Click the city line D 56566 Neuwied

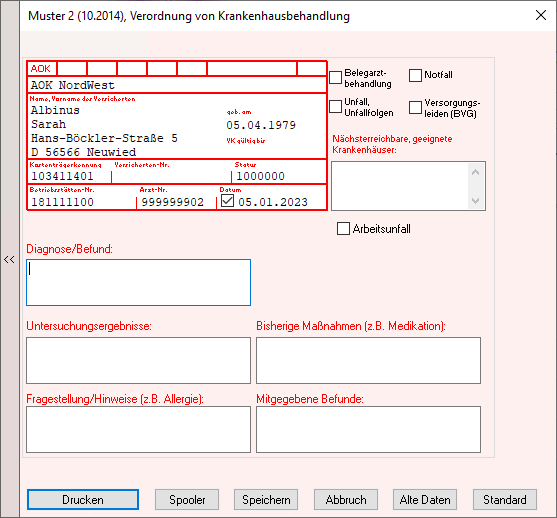[x=83, y=152]
